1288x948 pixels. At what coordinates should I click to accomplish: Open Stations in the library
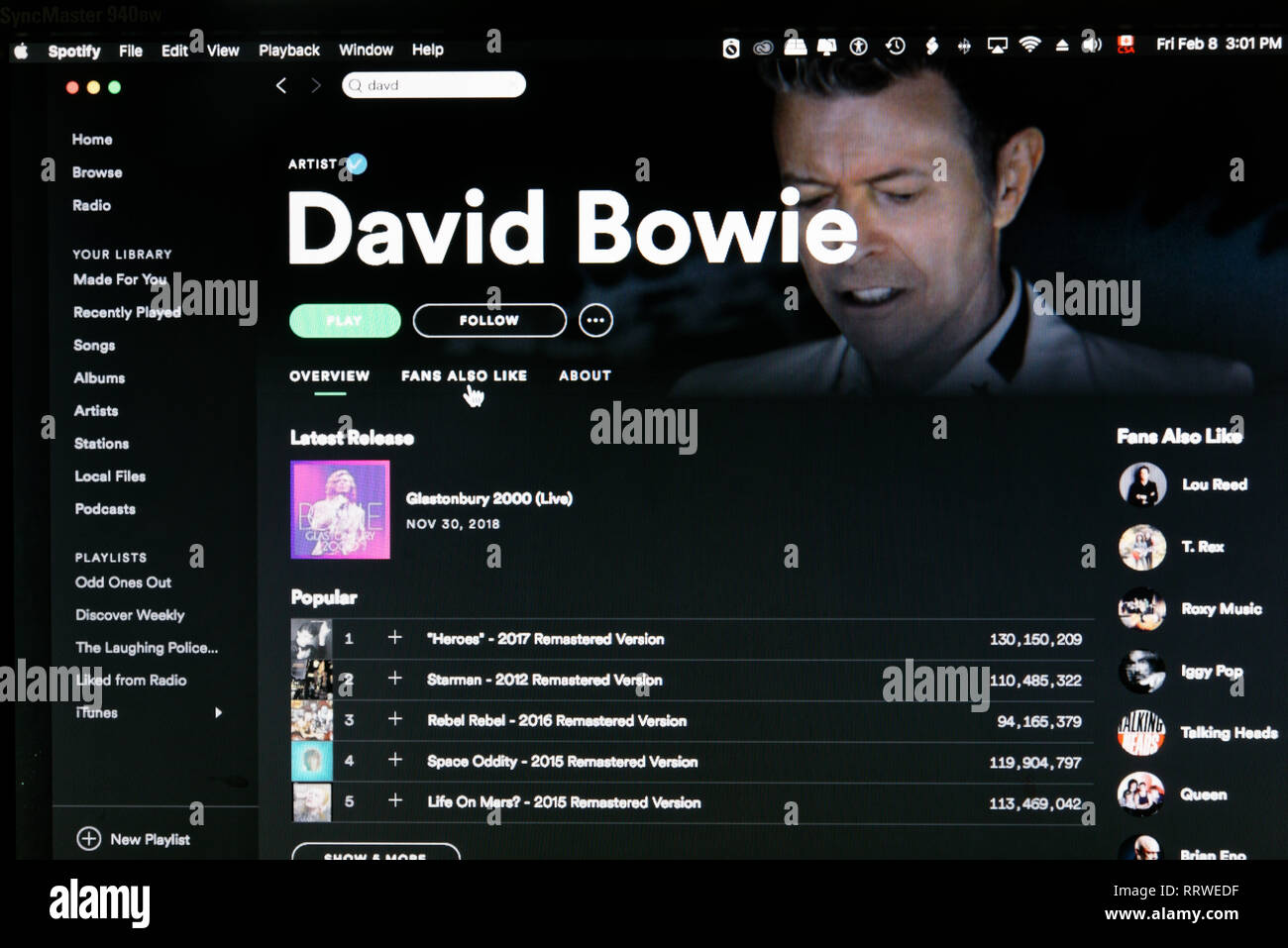click(x=101, y=443)
